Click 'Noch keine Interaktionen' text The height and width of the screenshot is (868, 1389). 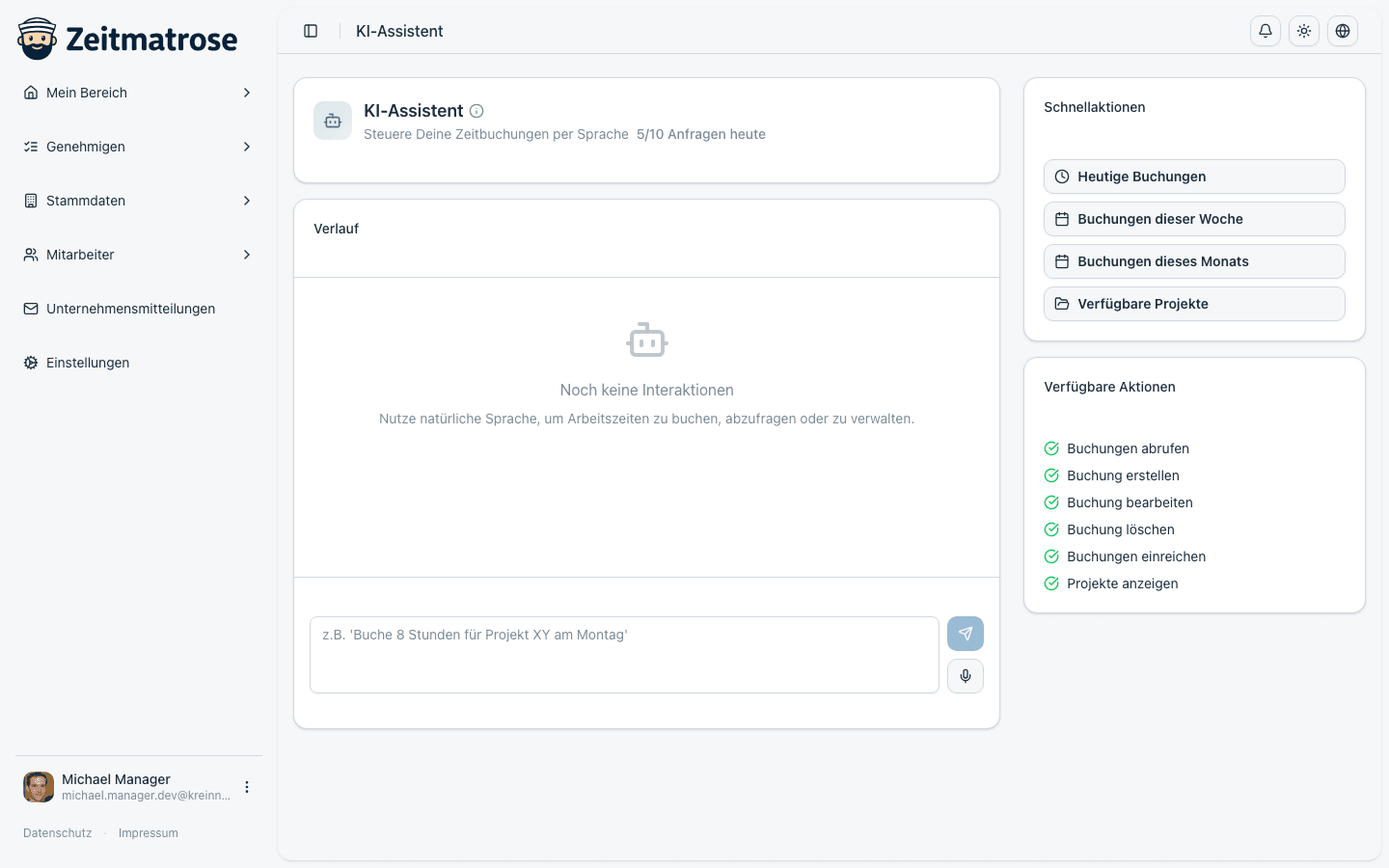tap(647, 390)
